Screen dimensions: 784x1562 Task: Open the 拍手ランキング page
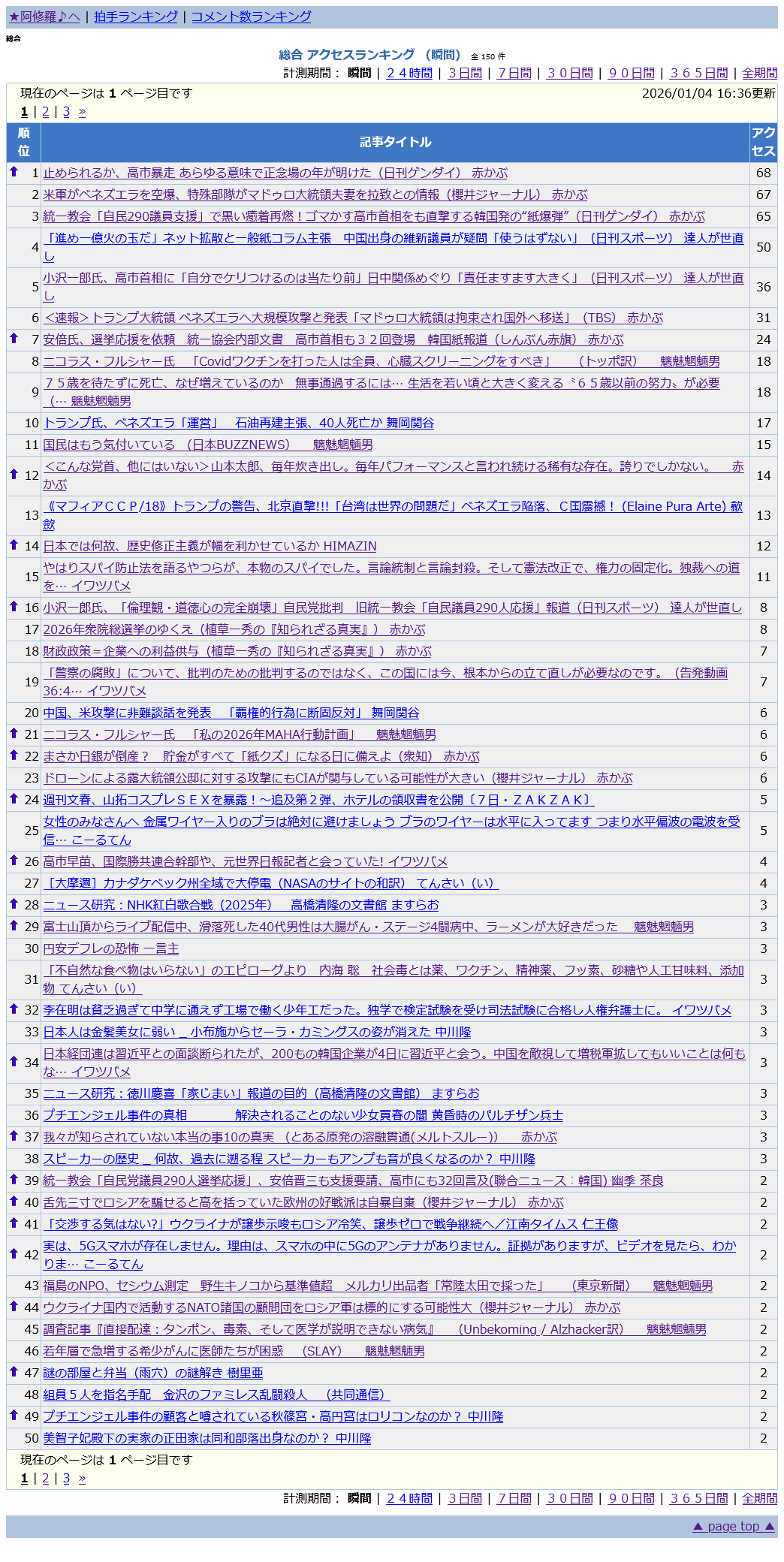click(136, 17)
